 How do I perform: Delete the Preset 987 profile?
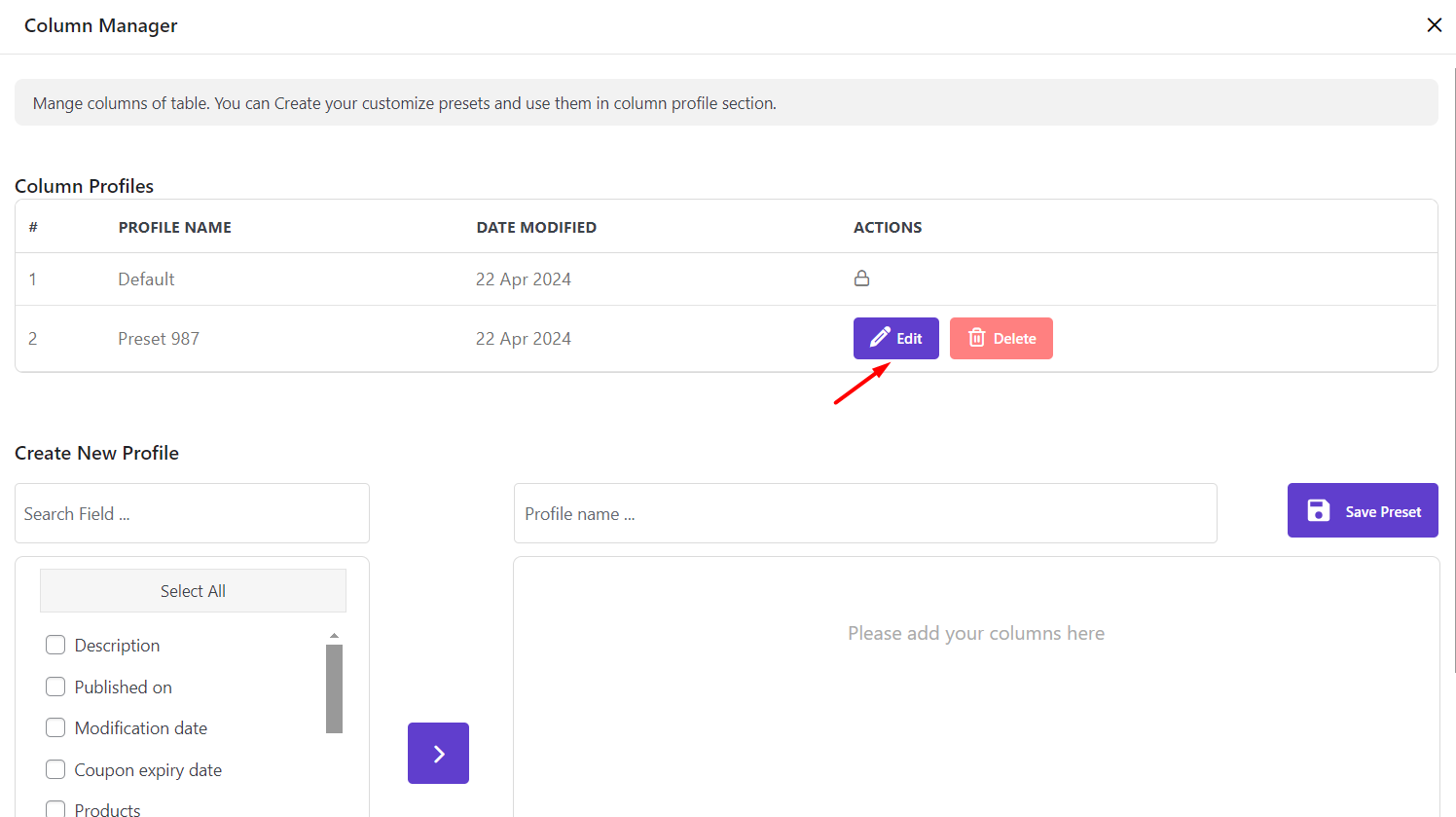click(x=1001, y=339)
